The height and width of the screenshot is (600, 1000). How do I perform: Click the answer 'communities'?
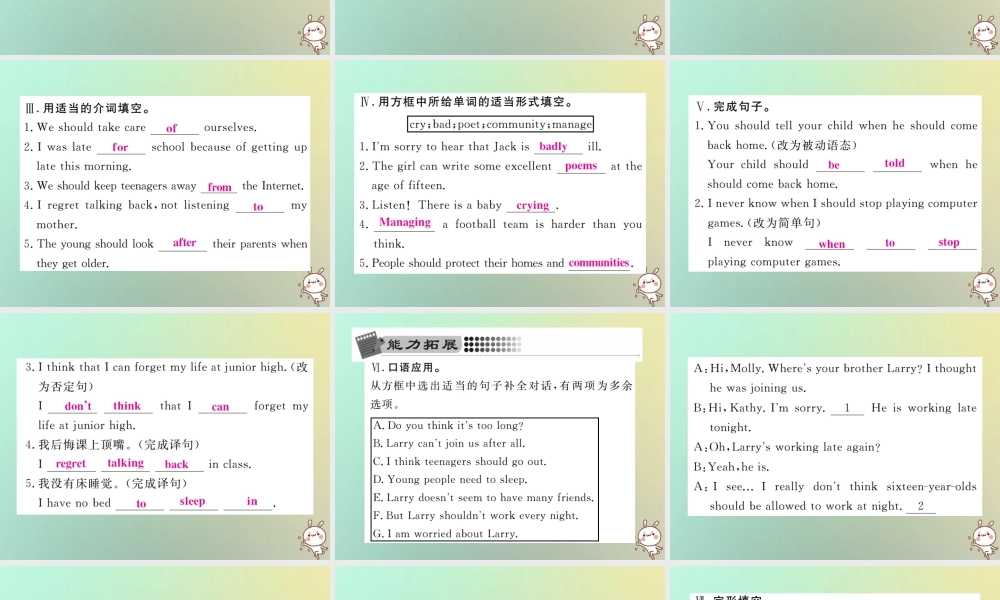tap(599, 263)
